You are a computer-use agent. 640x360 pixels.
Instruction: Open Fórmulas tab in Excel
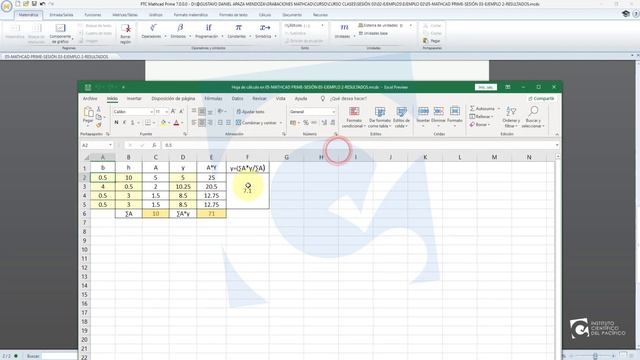213,98
